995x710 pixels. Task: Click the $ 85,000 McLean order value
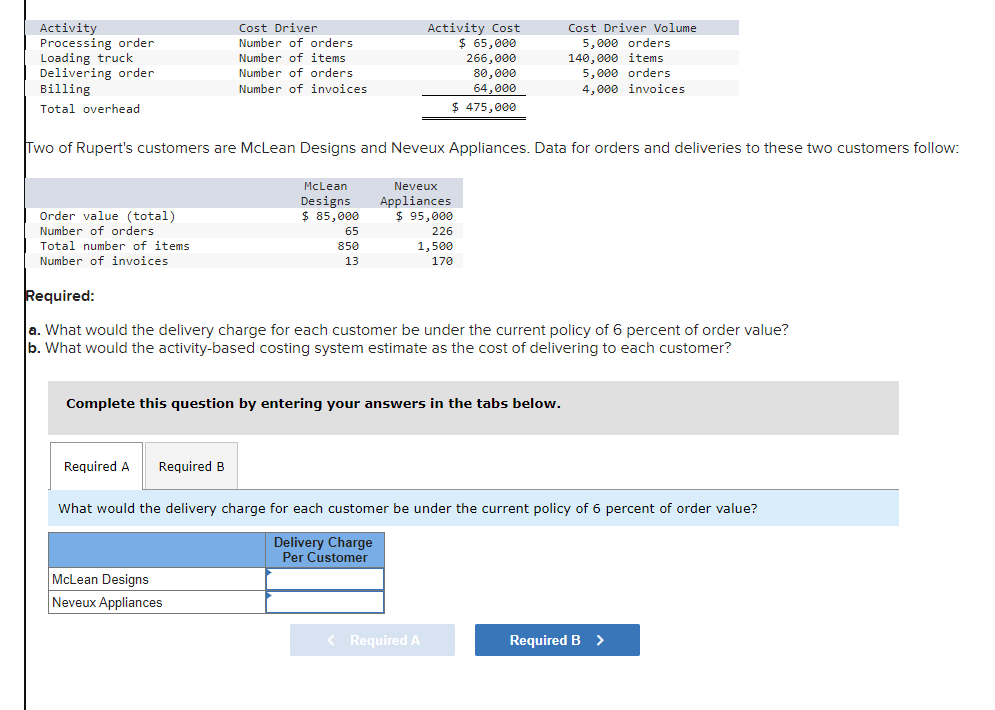(330, 216)
